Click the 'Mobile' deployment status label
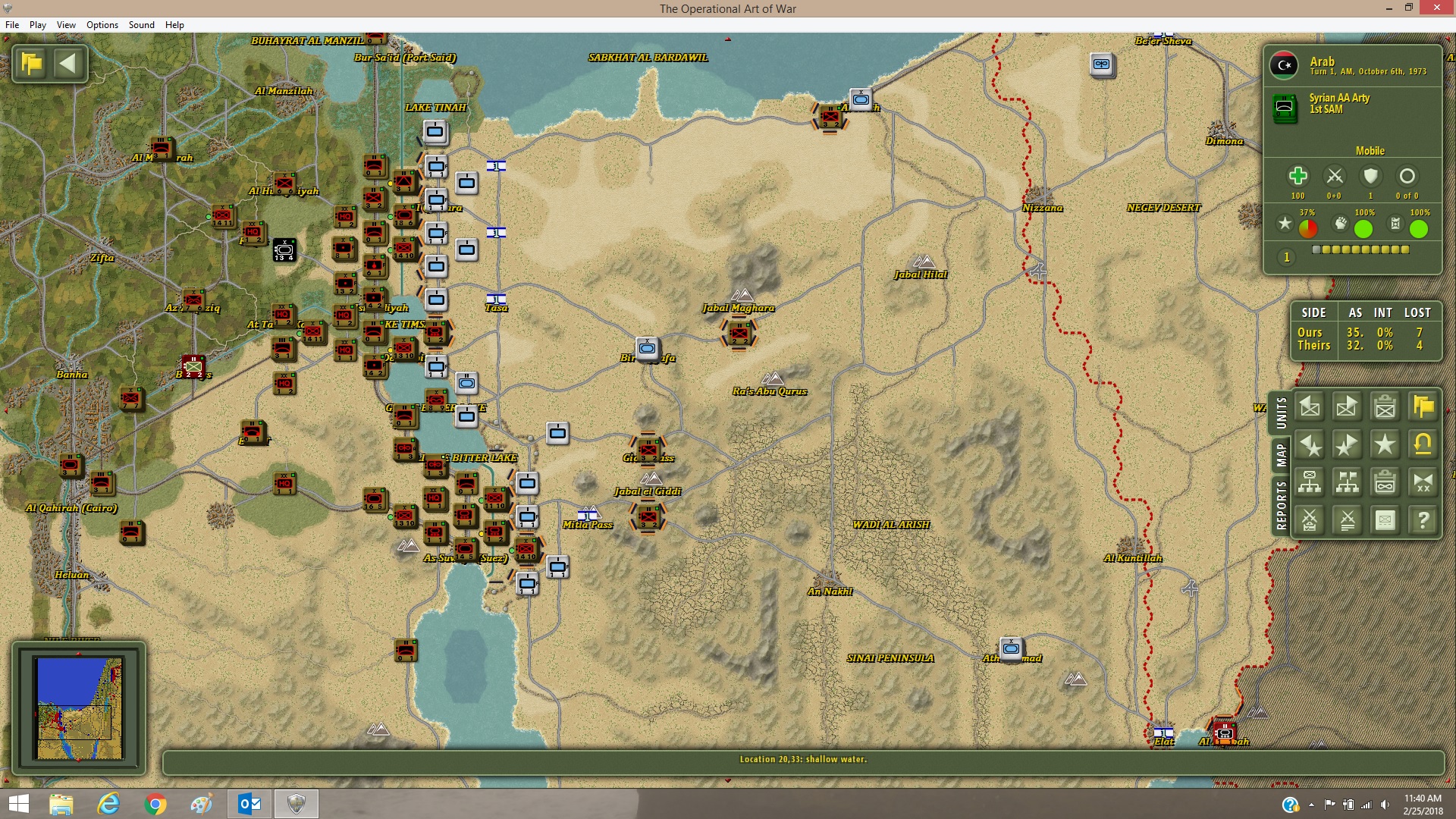1456x819 pixels. pos(1370,151)
